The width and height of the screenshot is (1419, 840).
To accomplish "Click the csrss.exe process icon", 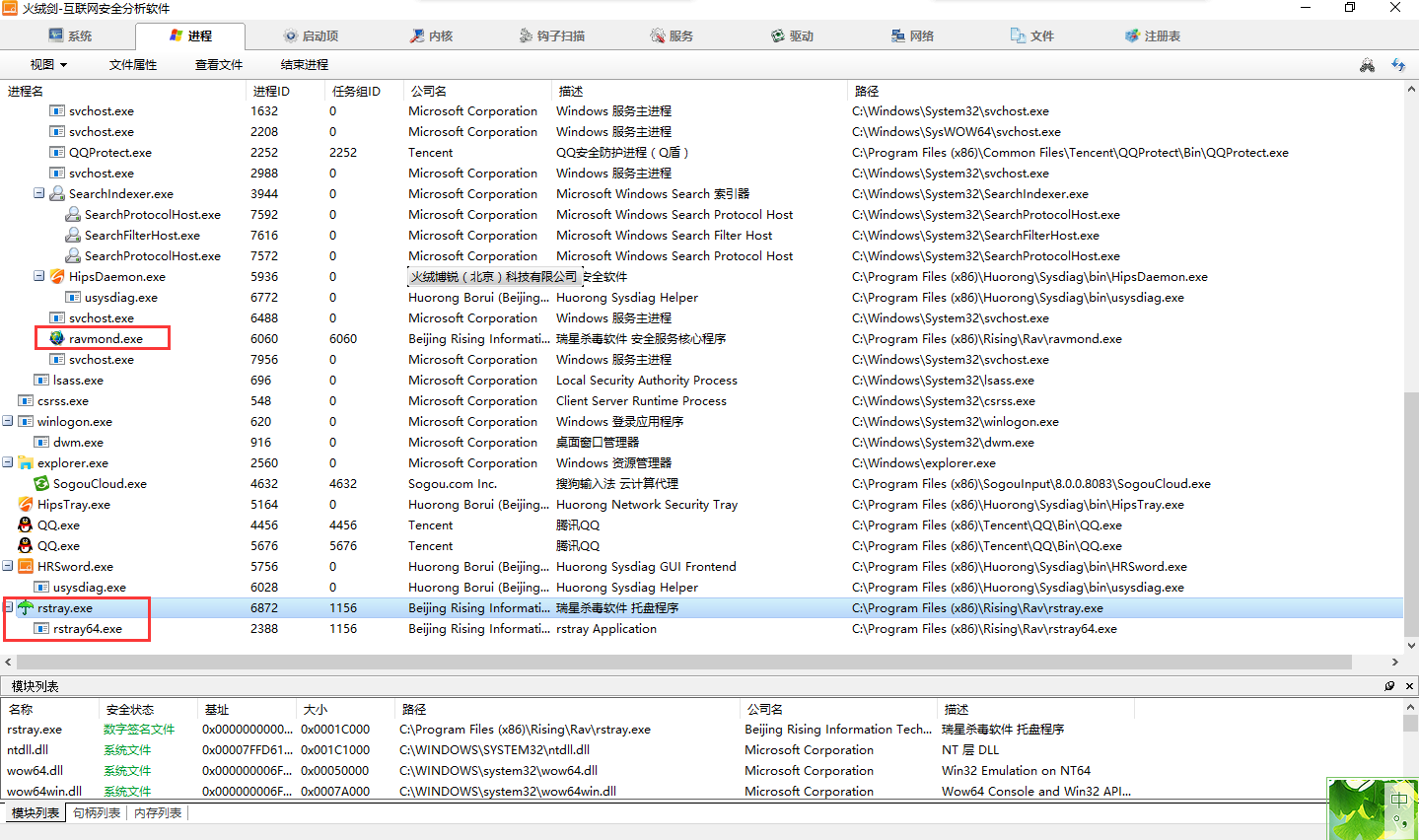I will (26, 401).
